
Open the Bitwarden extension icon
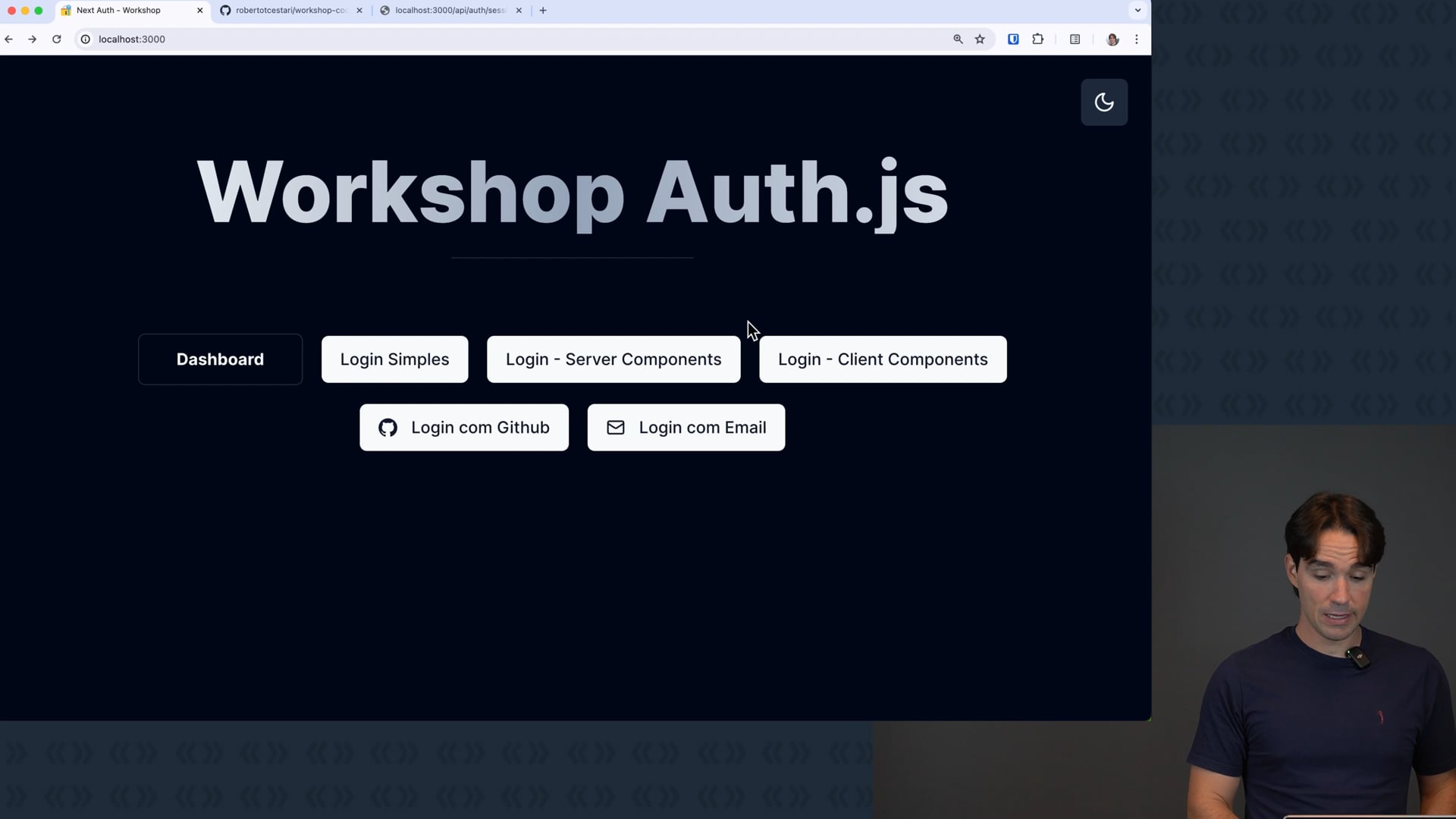tap(1012, 39)
